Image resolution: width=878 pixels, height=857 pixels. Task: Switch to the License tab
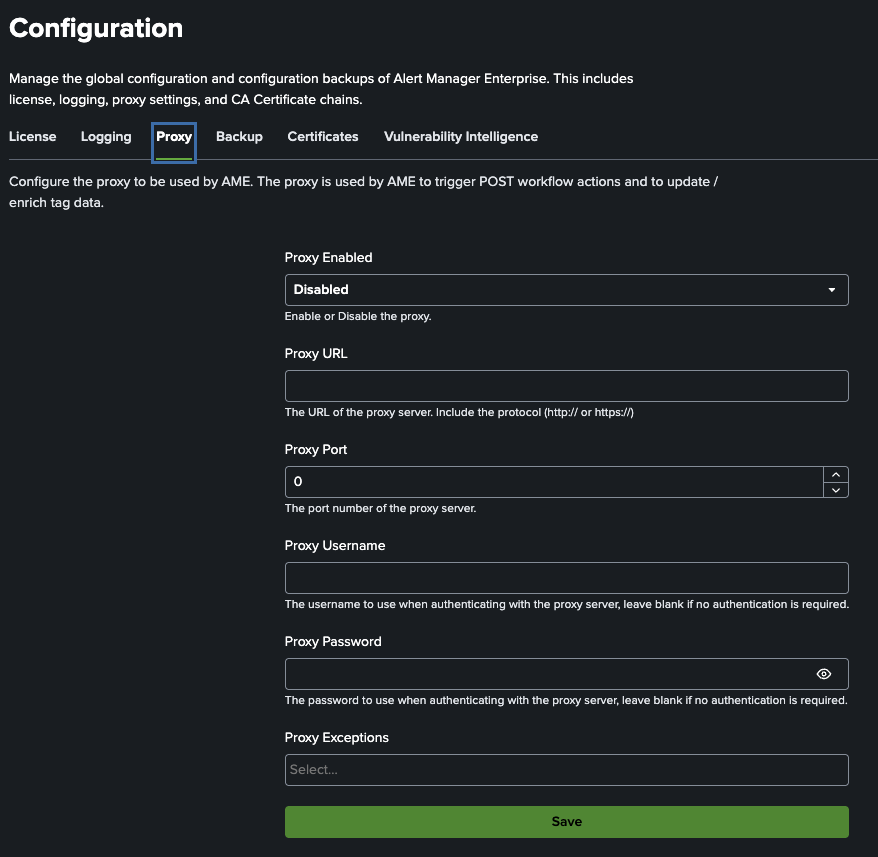click(32, 136)
